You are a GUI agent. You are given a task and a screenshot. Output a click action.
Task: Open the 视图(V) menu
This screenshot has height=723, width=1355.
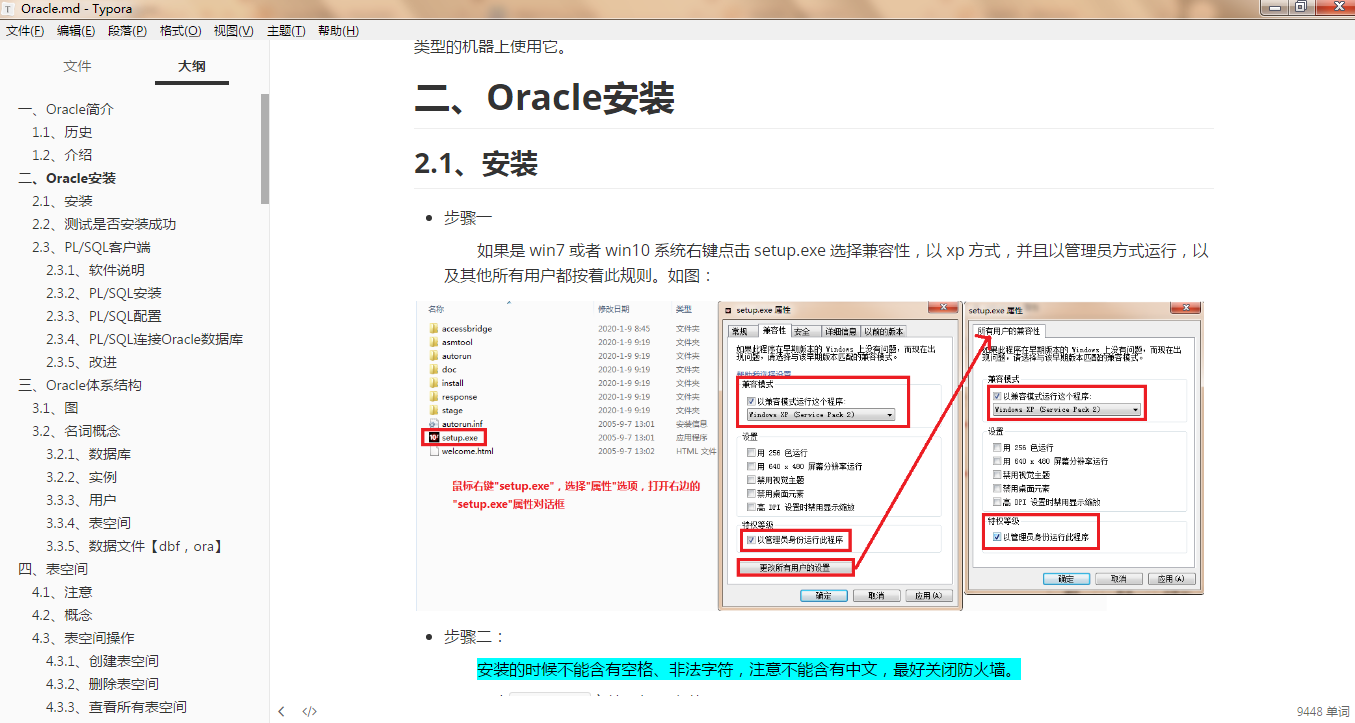(233, 31)
